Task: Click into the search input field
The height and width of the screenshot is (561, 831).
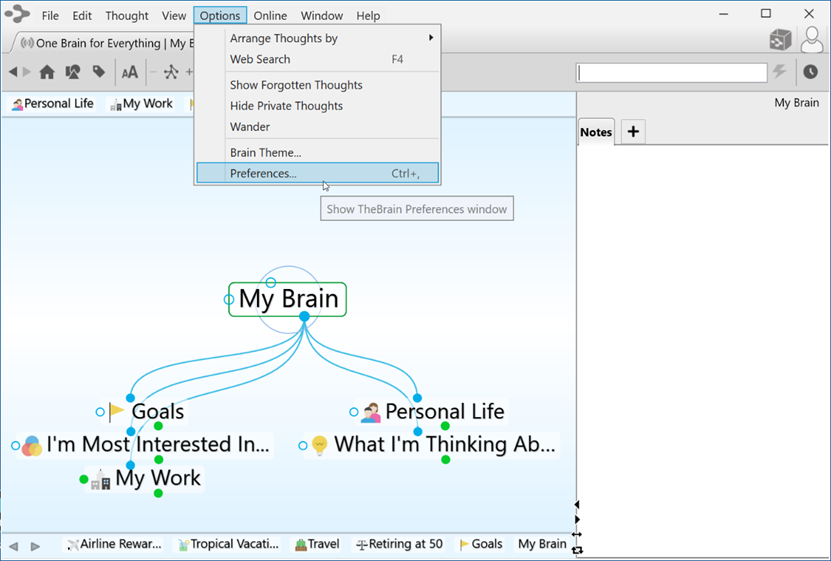Action: 671,72
